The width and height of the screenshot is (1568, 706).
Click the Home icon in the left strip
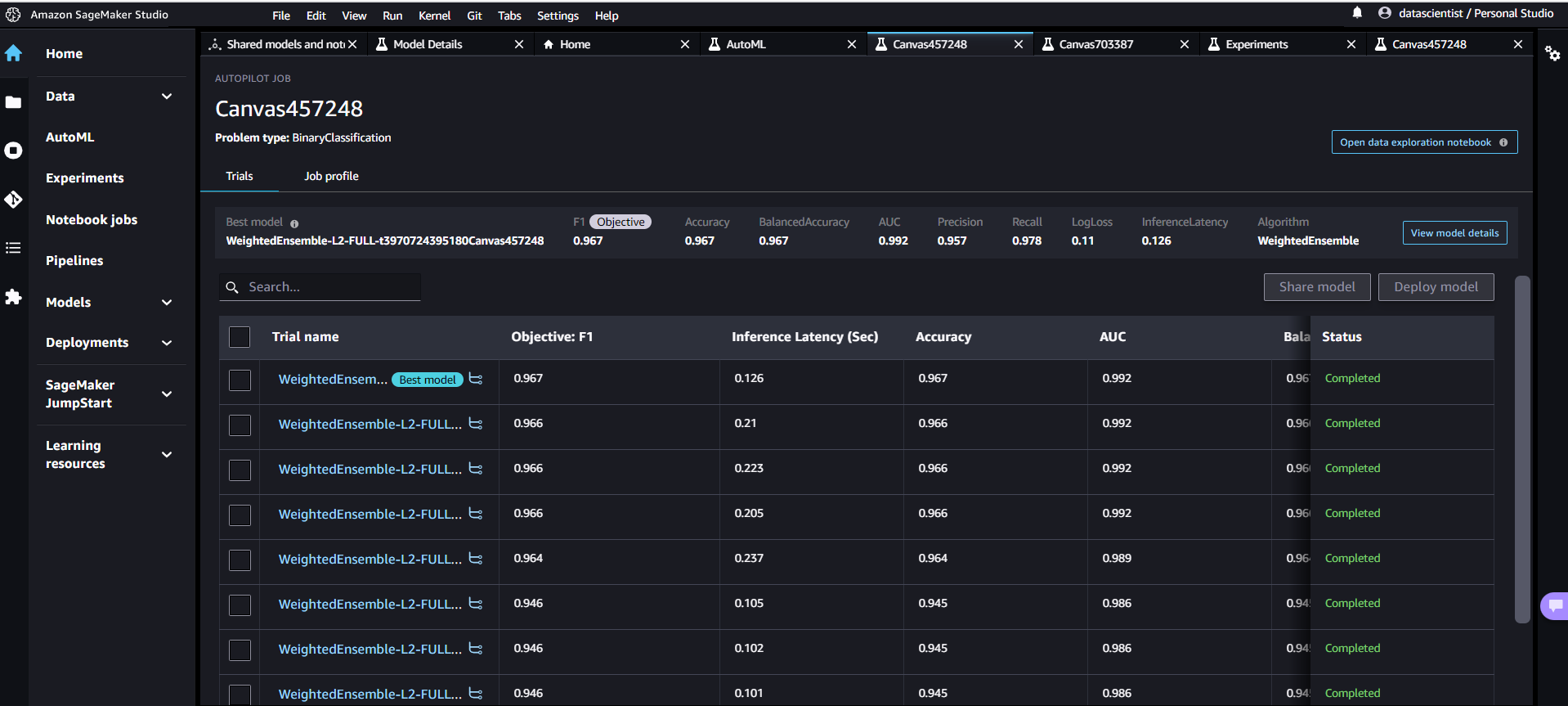[x=13, y=53]
